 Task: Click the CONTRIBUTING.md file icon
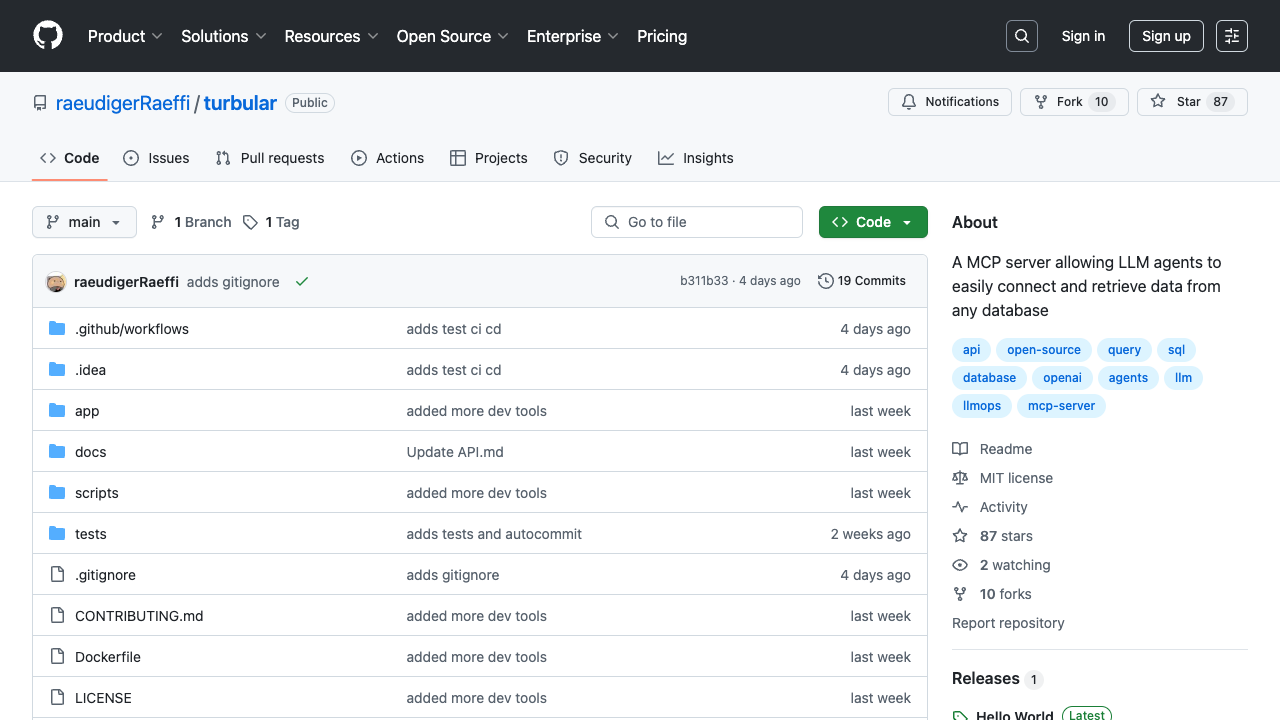coord(57,616)
